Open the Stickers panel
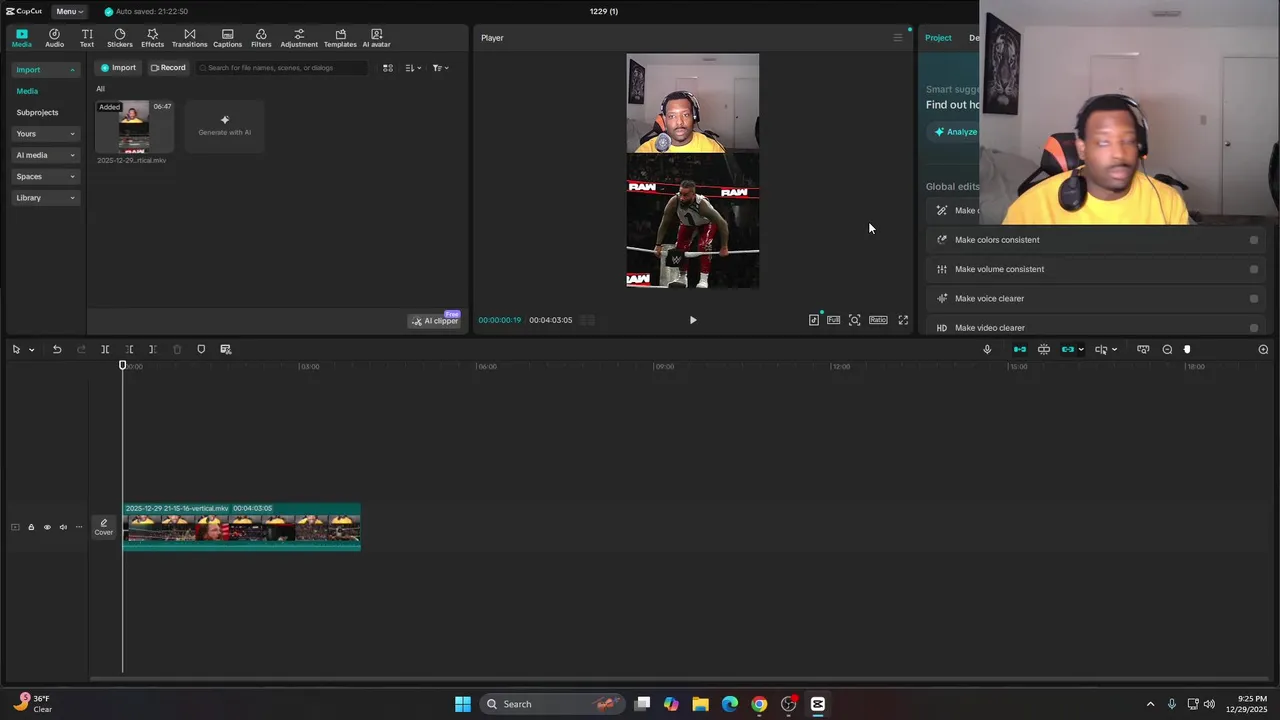 pyautogui.click(x=120, y=38)
